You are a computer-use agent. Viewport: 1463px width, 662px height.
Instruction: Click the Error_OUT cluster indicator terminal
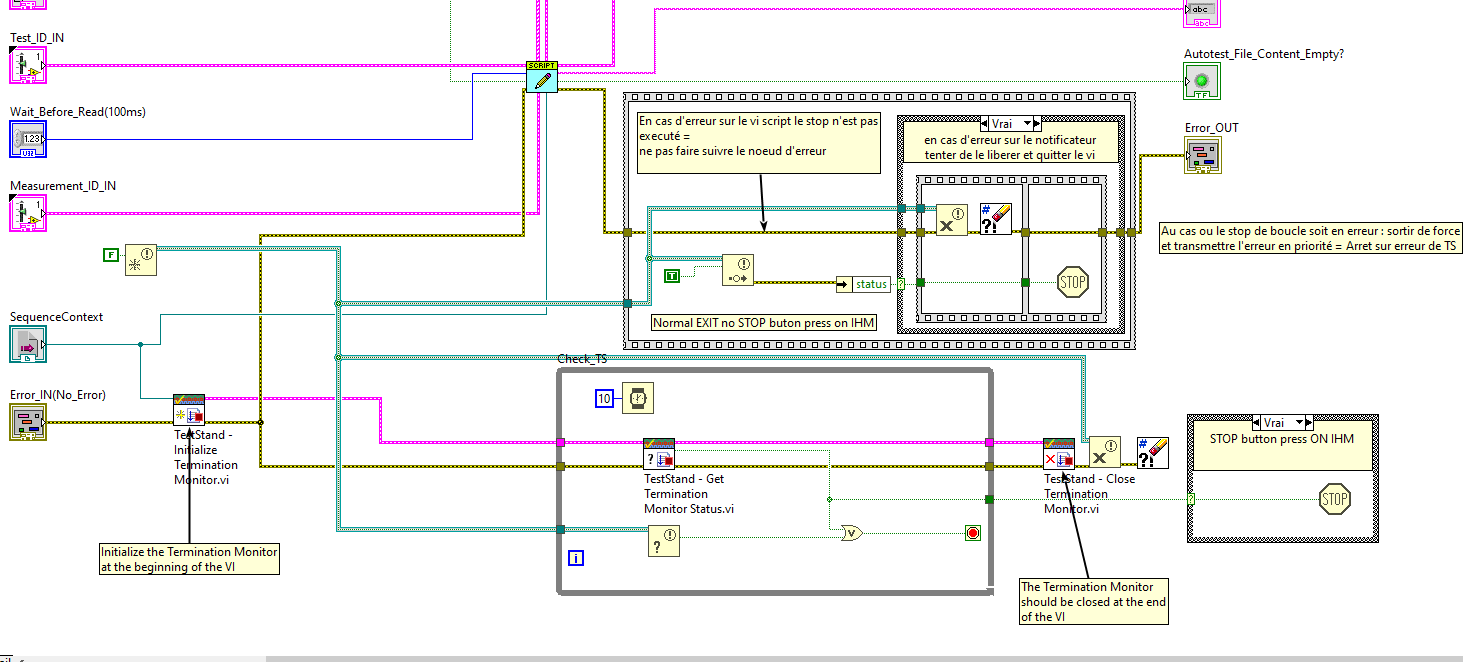[1202, 156]
